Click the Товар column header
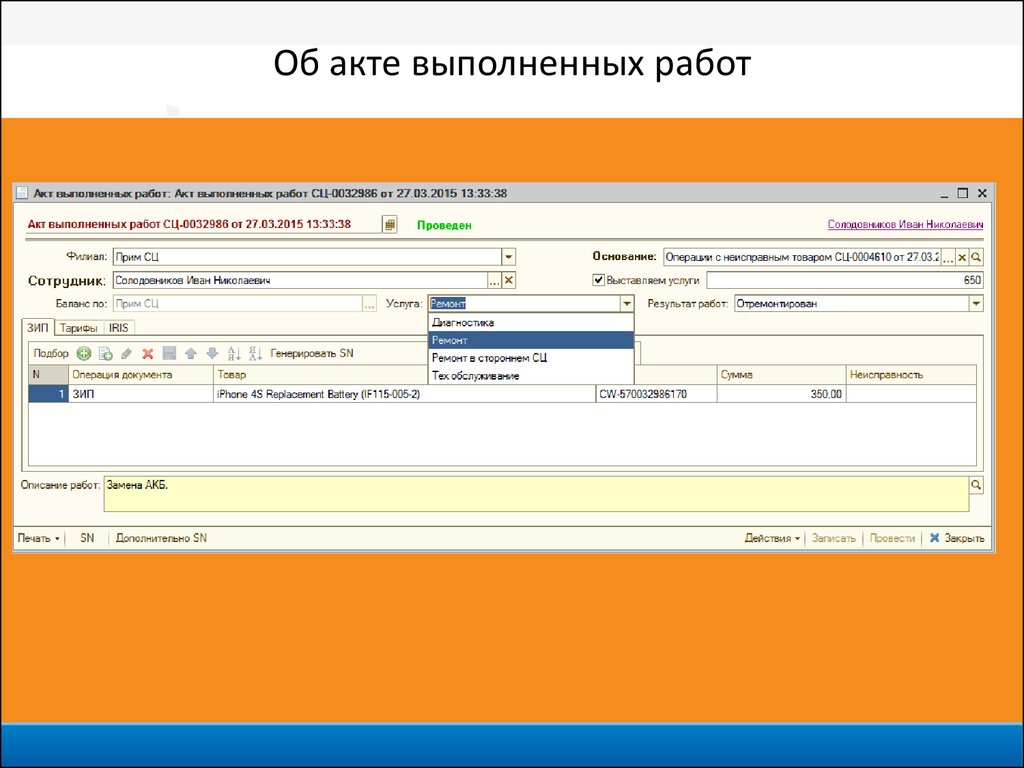Image resolution: width=1024 pixels, height=768 pixels. 320,375
